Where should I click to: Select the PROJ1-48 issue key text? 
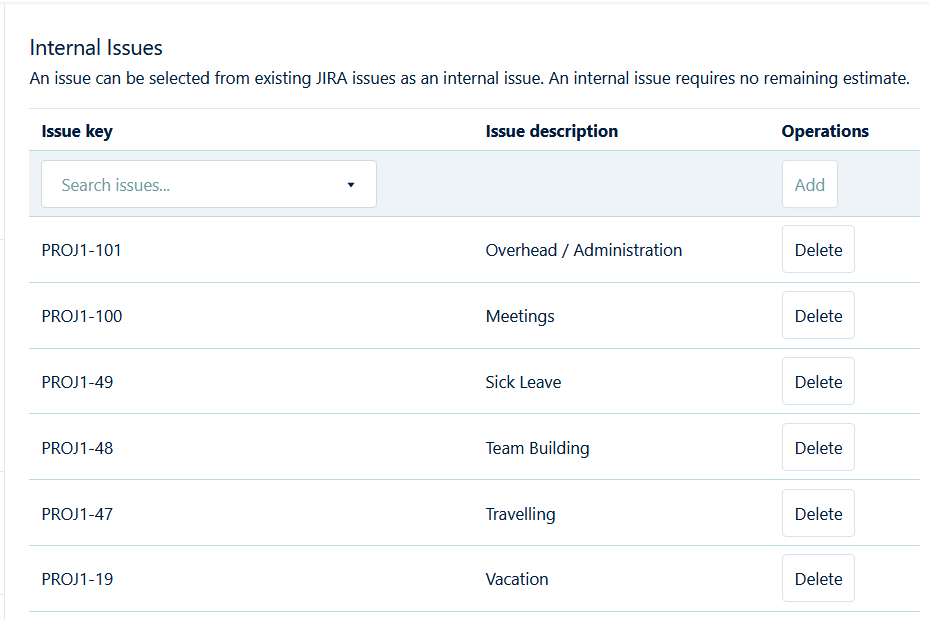point(77,448)
